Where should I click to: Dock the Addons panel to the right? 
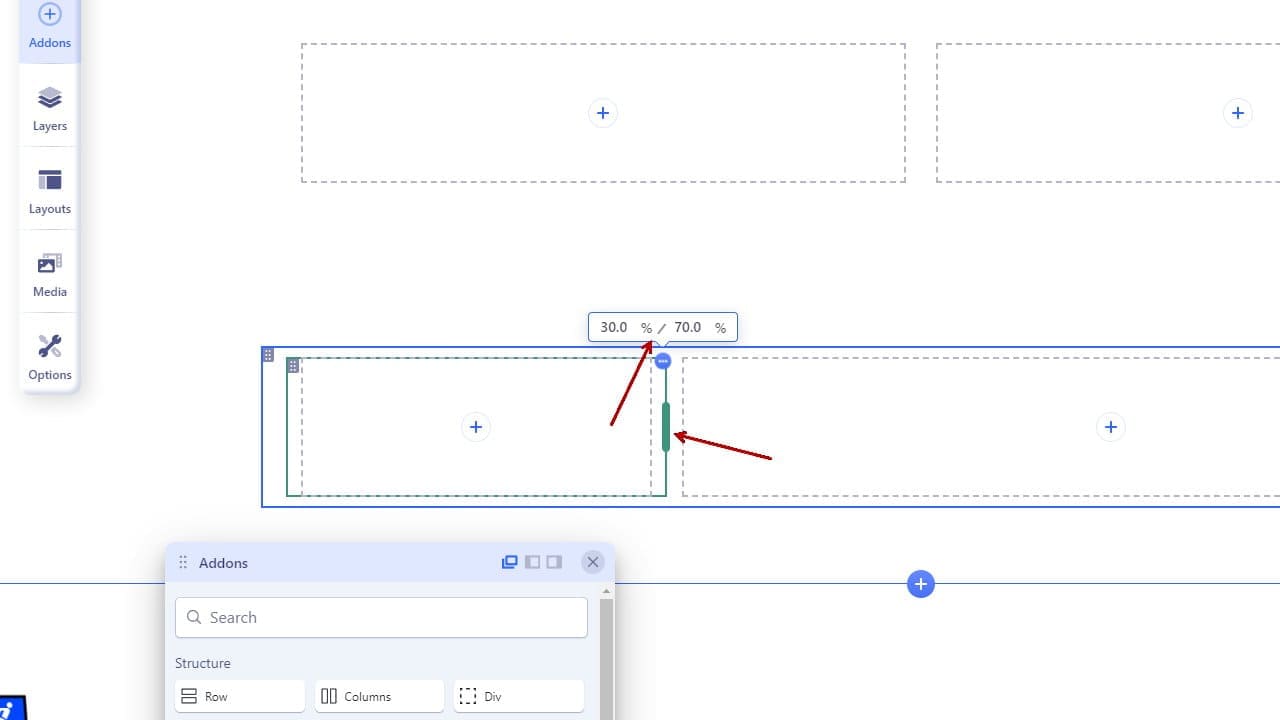pos(554,562)
